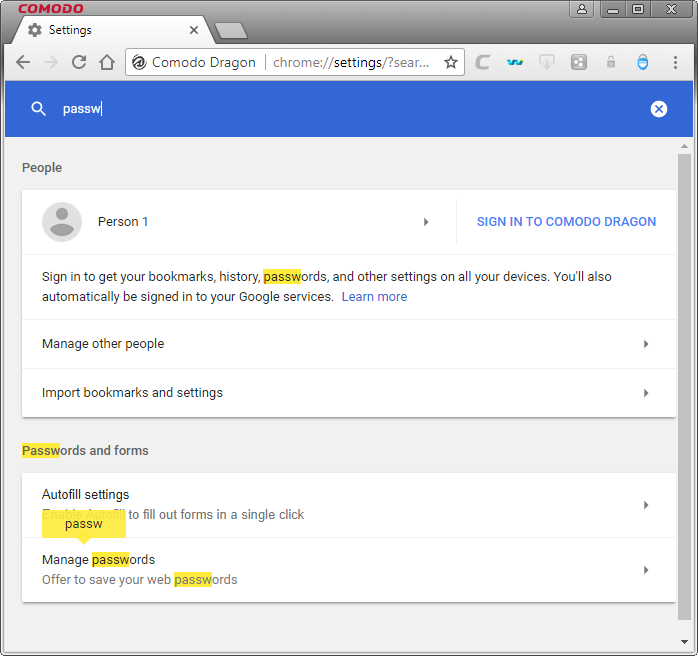Click the COMODO logo in title bar
This screenshot has height=656, width=698.
pos(51,8)
